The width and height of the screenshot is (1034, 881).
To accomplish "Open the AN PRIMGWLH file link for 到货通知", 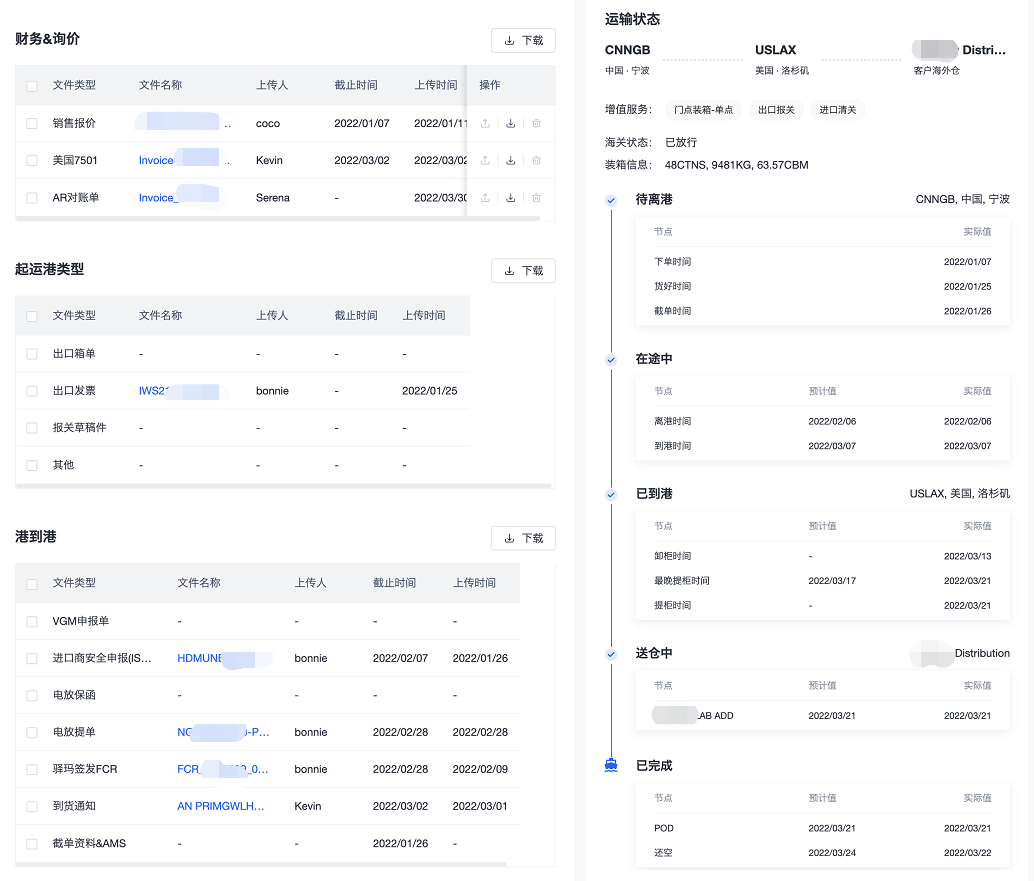I will (220, 806).
